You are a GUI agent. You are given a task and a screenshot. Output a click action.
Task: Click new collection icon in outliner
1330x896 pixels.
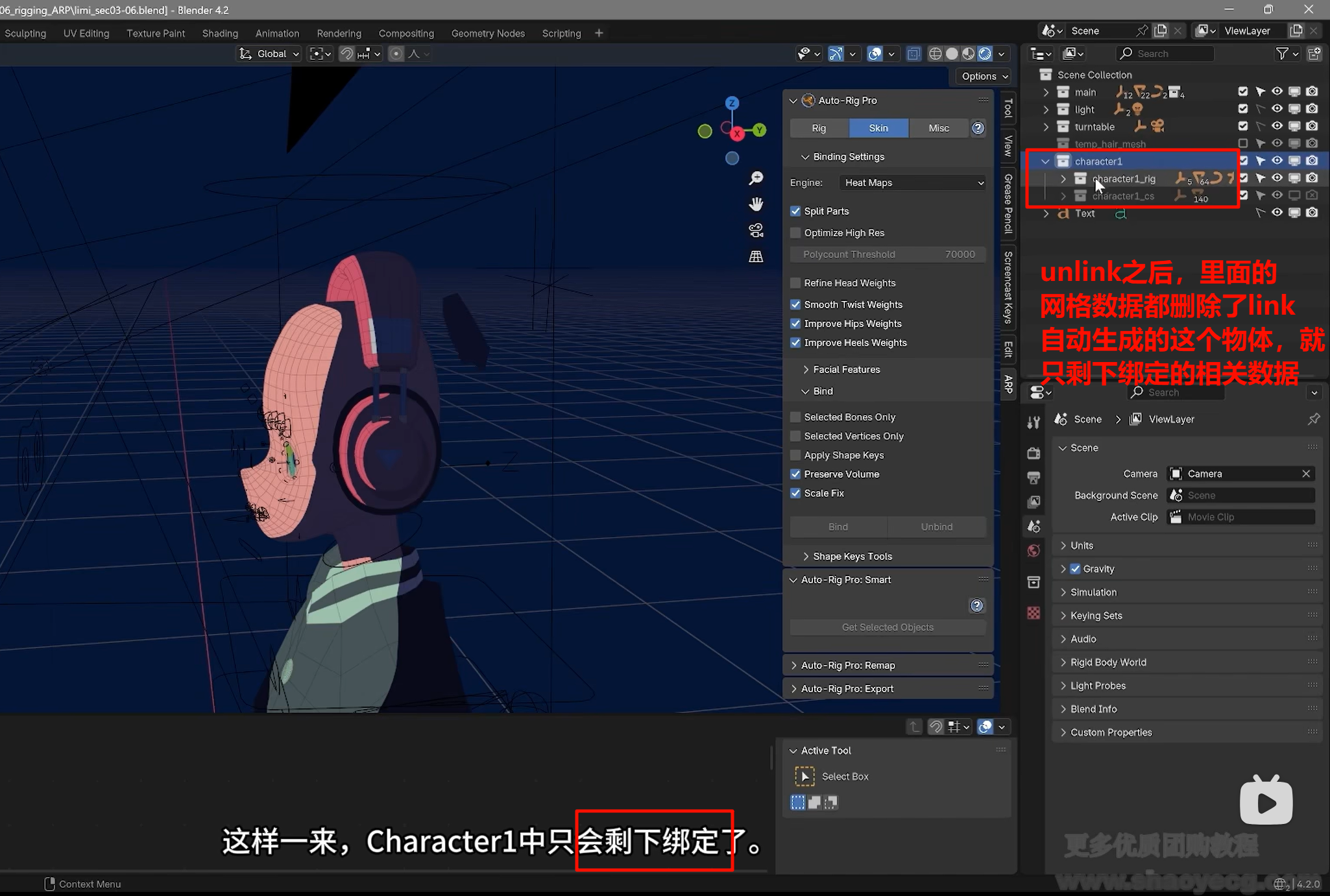pyautogui.click(x=1314, y=54)
